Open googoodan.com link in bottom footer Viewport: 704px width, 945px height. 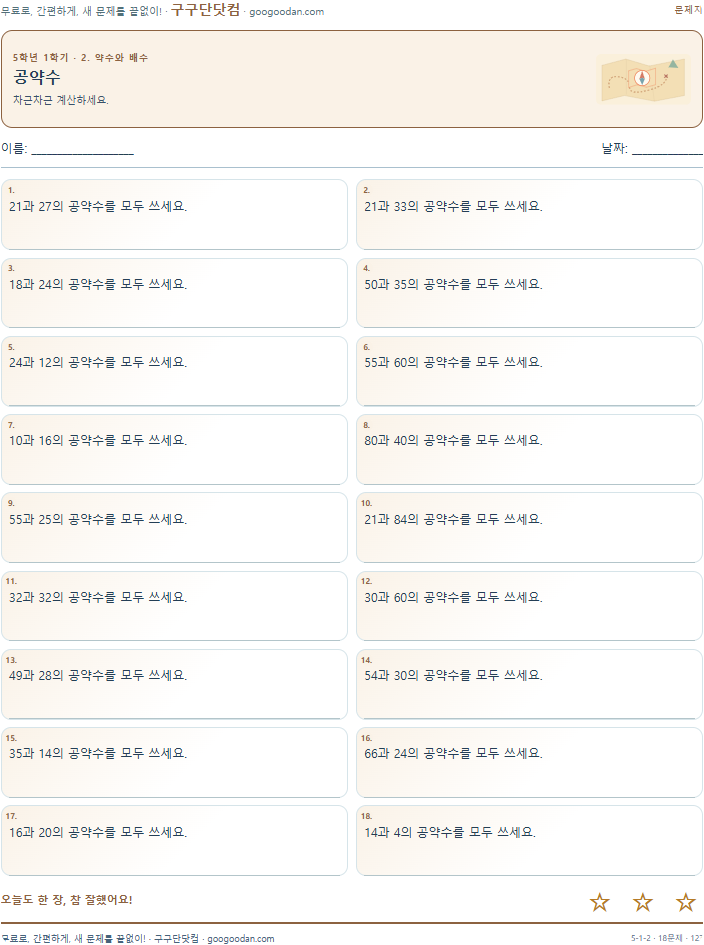[240, 938]
